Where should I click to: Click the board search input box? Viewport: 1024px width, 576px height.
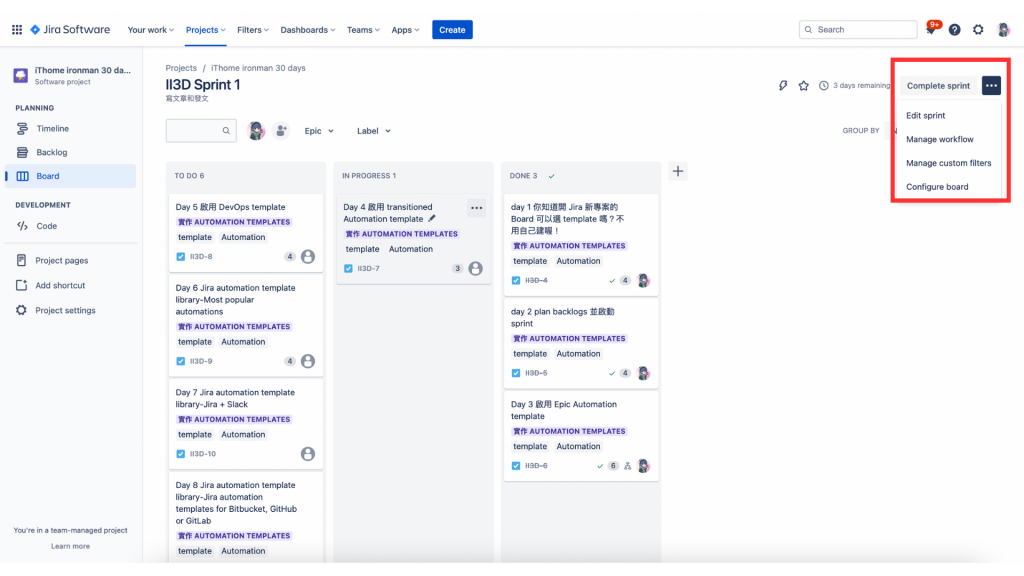pyautogui.click(x=201, y=131)
